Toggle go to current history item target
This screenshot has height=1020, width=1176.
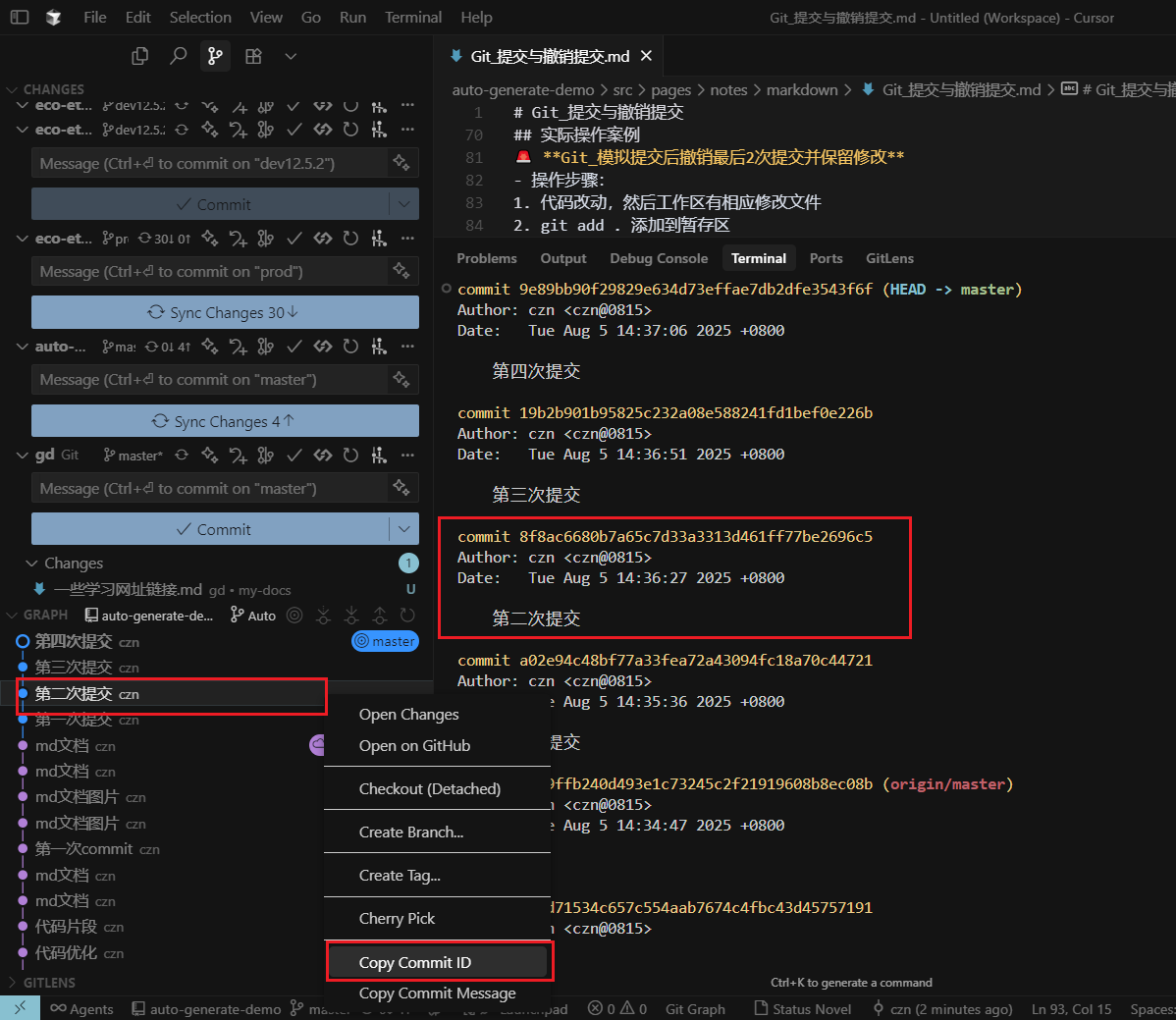(x=294, y=616)
